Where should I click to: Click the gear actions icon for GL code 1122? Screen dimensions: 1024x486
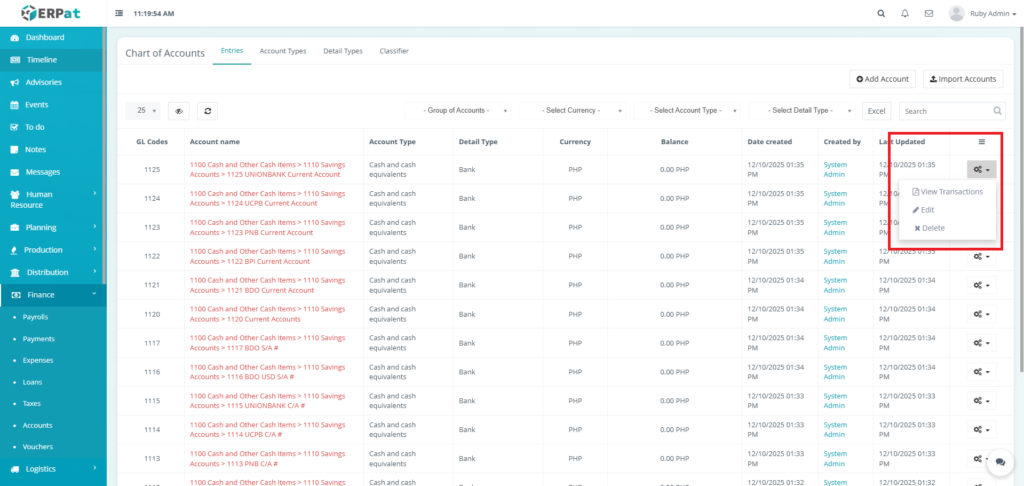click(x=980, y=256)
